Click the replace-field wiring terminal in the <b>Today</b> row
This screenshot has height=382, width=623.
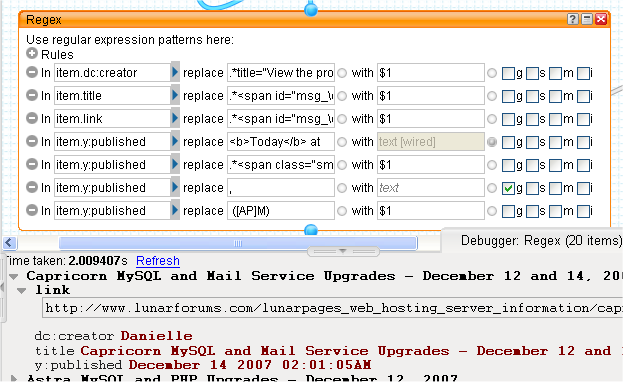pos(342,142)
